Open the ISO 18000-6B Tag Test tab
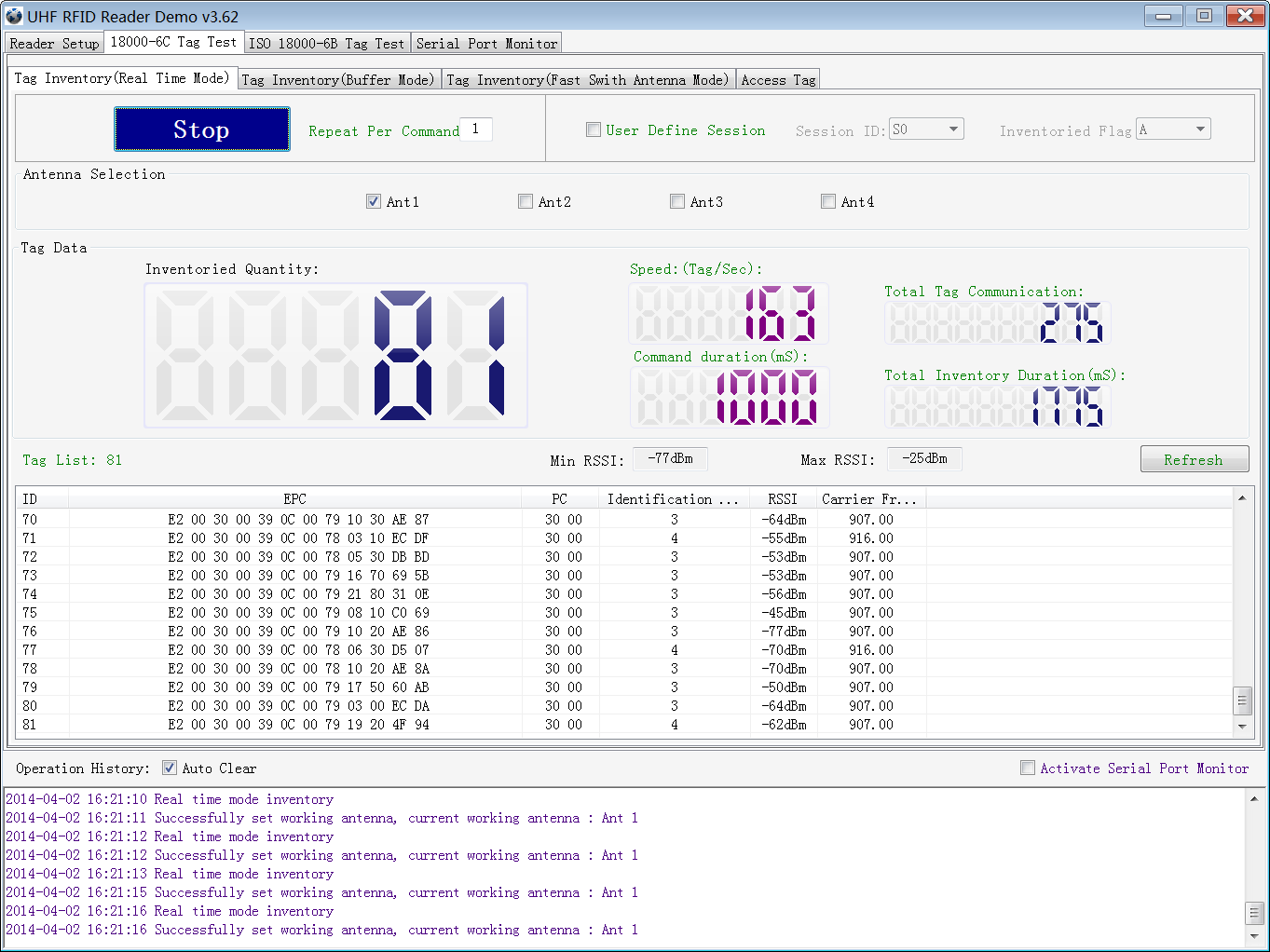This screenshot has height=952, width=1270. pos(326,44)
